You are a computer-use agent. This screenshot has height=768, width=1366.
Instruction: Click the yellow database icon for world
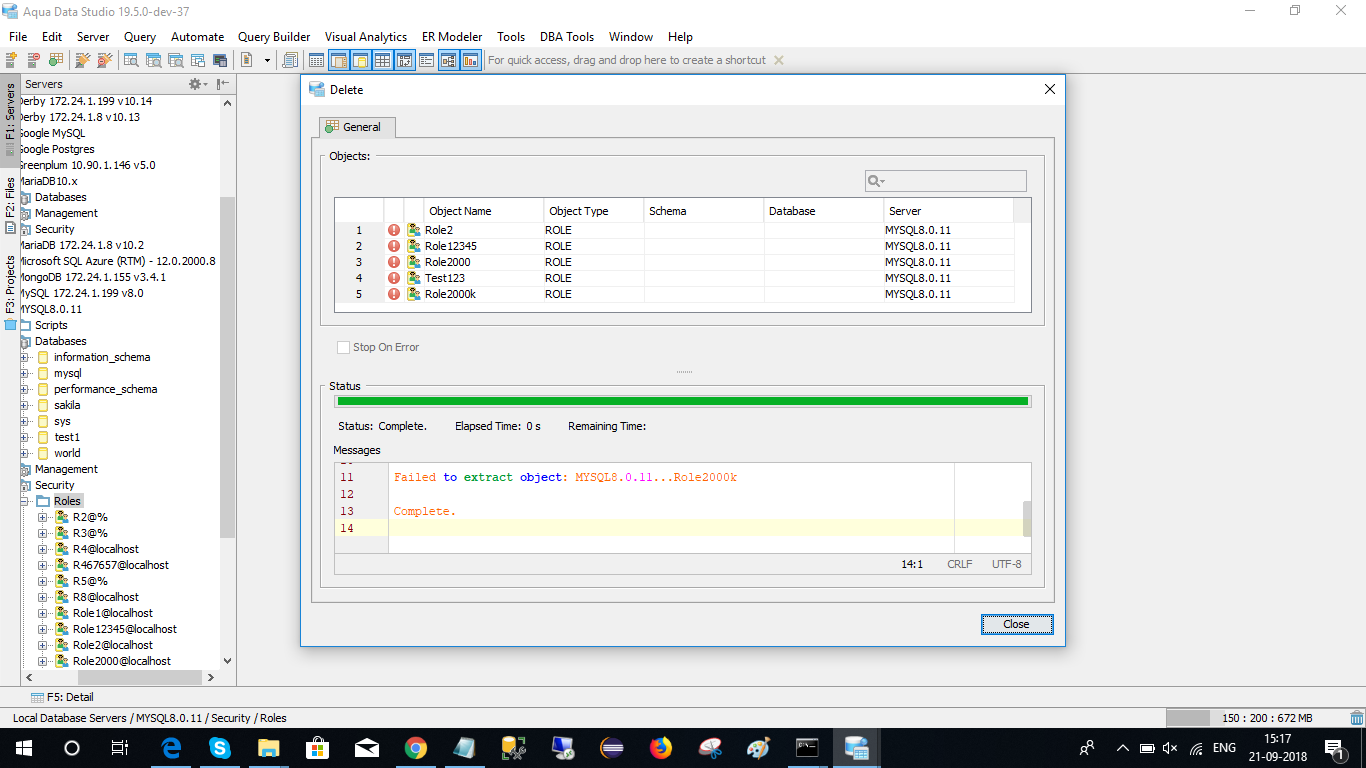coord(43,453)
